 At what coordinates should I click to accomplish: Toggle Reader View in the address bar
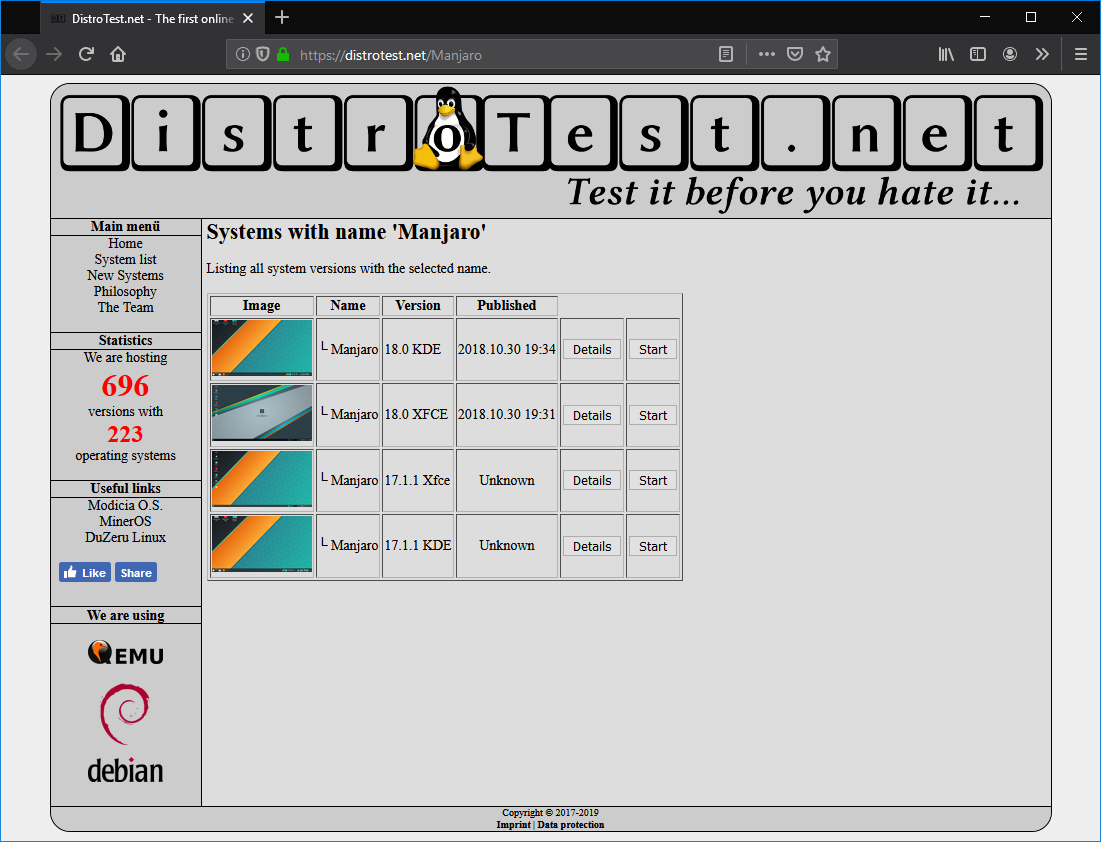pos(726,55)
